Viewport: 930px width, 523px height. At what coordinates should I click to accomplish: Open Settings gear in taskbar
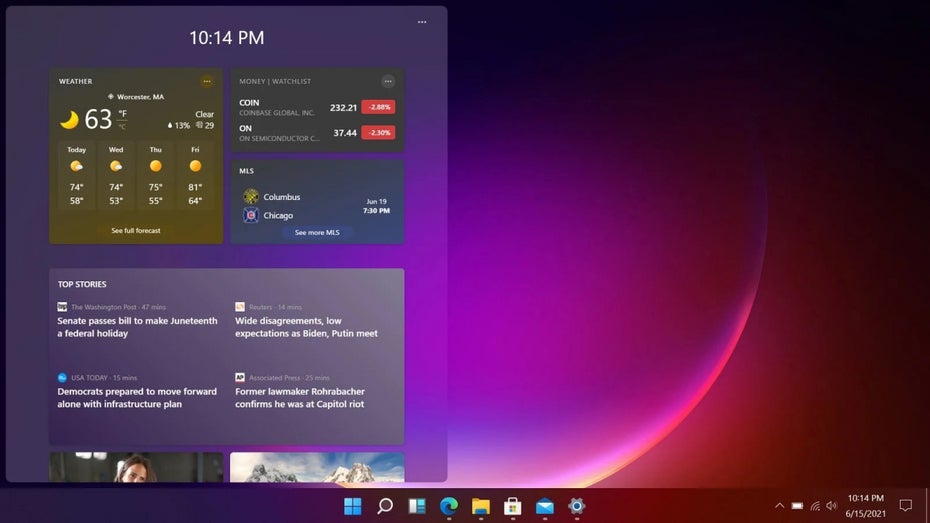click(x=577, y=506)
